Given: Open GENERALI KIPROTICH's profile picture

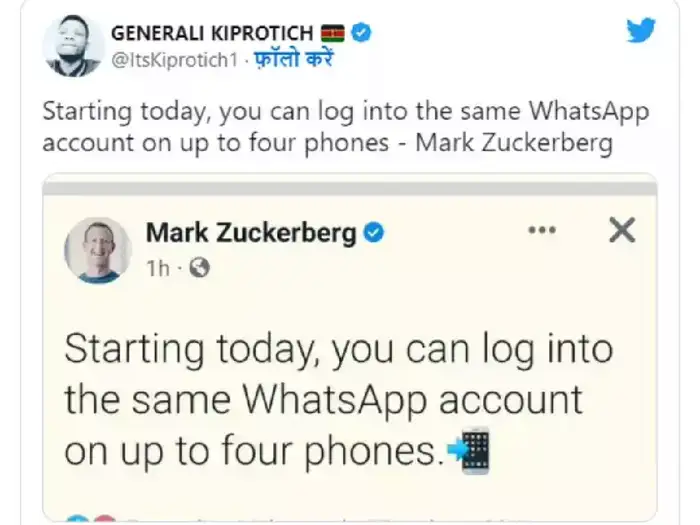Looking at the screenshot, I should pyautogui.click(x=72, y=45).
